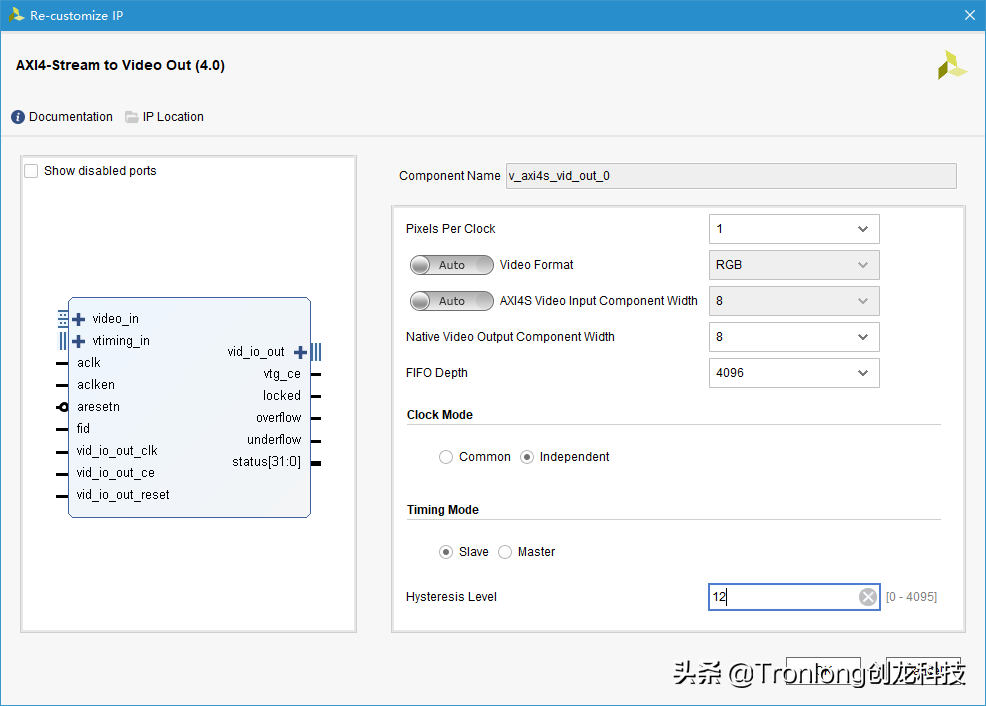Open the IP Documentation via the info icon
Image resolution: width=986 pixels, height=706 pixels.
pyautogui.click(x=17, y=116)
